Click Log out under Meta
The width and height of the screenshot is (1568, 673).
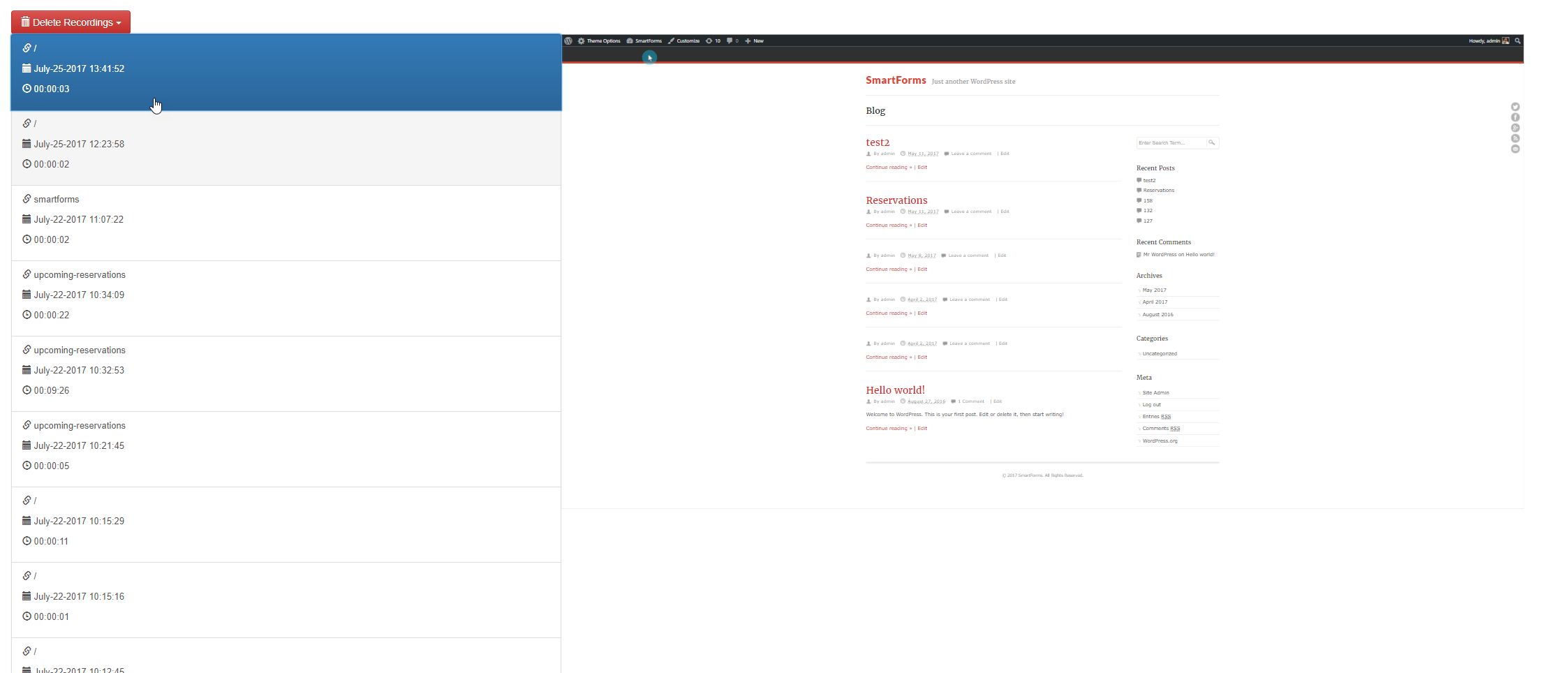pos(1151,405)
